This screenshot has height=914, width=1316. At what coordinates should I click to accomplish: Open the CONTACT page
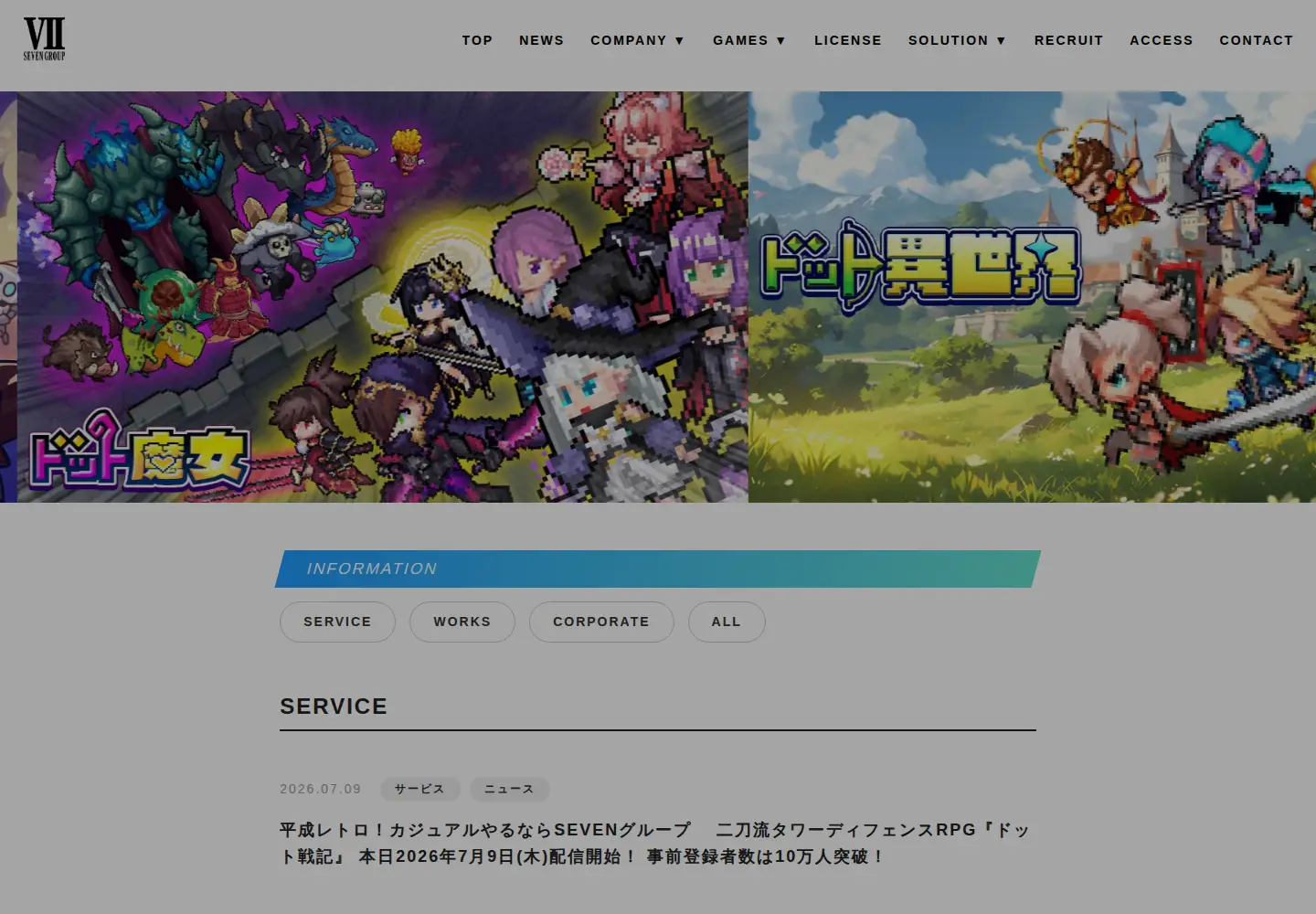[x=1257, y=40]
